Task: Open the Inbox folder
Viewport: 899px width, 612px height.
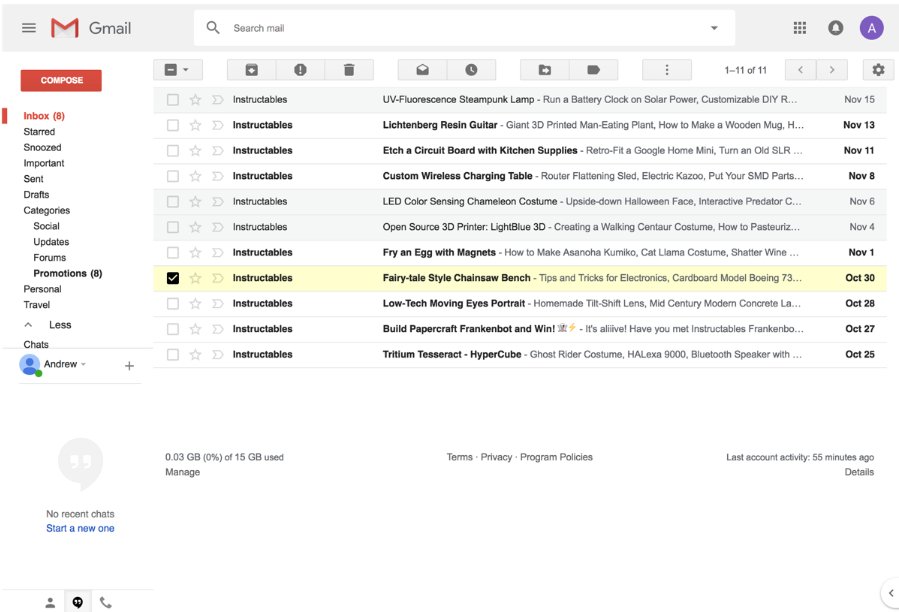Action: tap(44, 116)
